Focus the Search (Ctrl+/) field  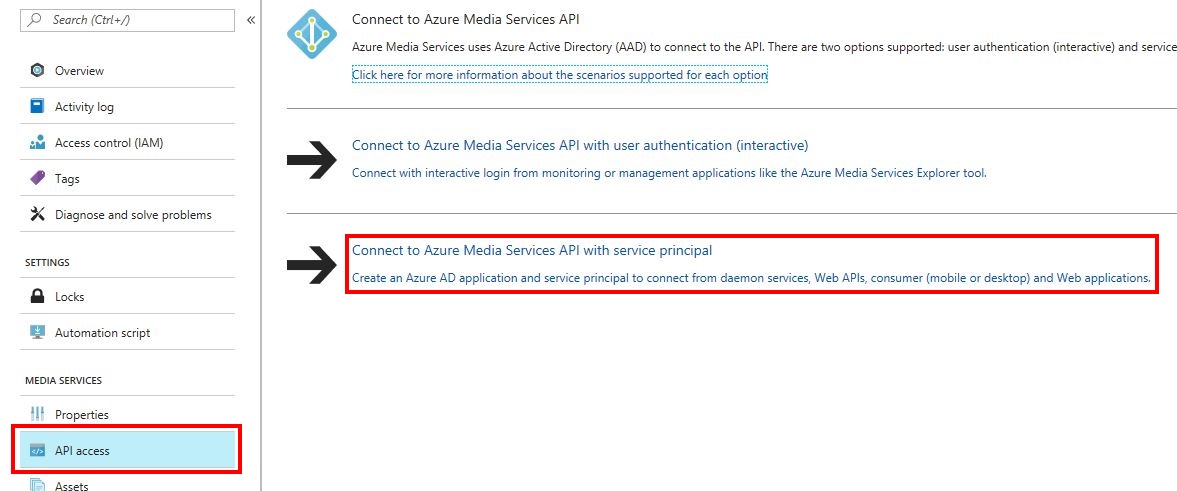pyautogui.click(x=128, y=20)
